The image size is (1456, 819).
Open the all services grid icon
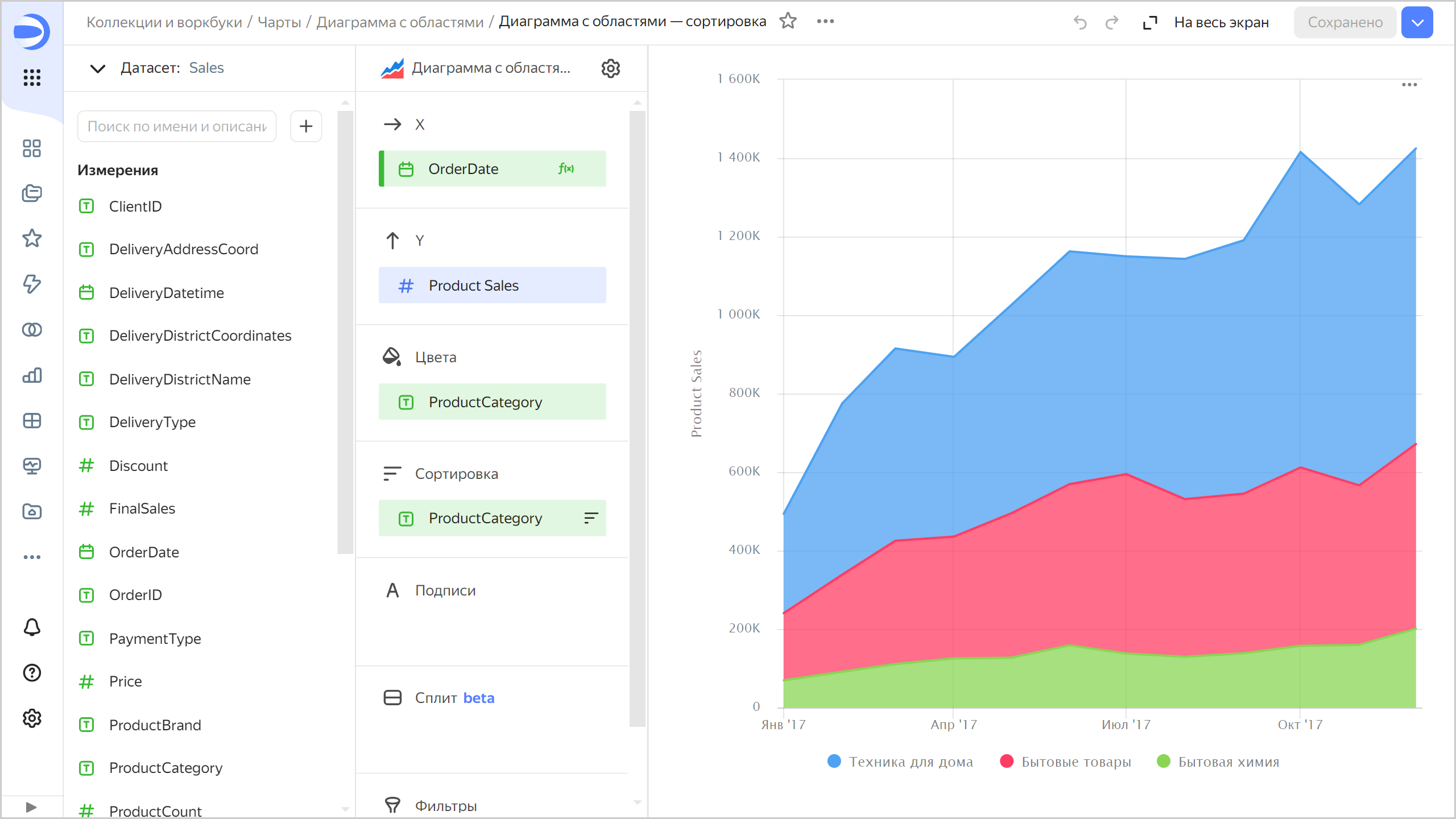point(32,77)
